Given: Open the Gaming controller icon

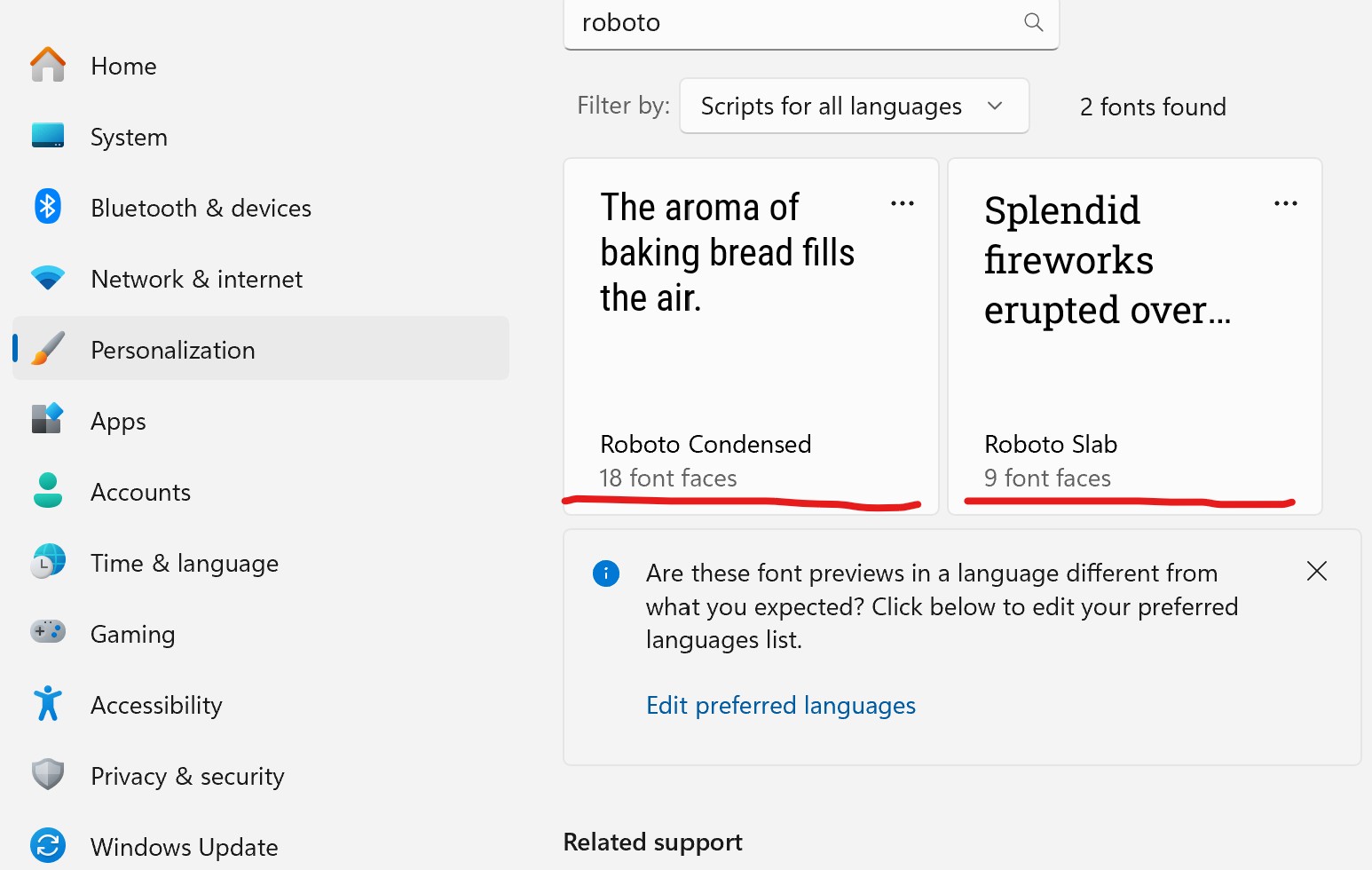Looking at the screenshot, I should pyautogui.click(x=48, y=633).
